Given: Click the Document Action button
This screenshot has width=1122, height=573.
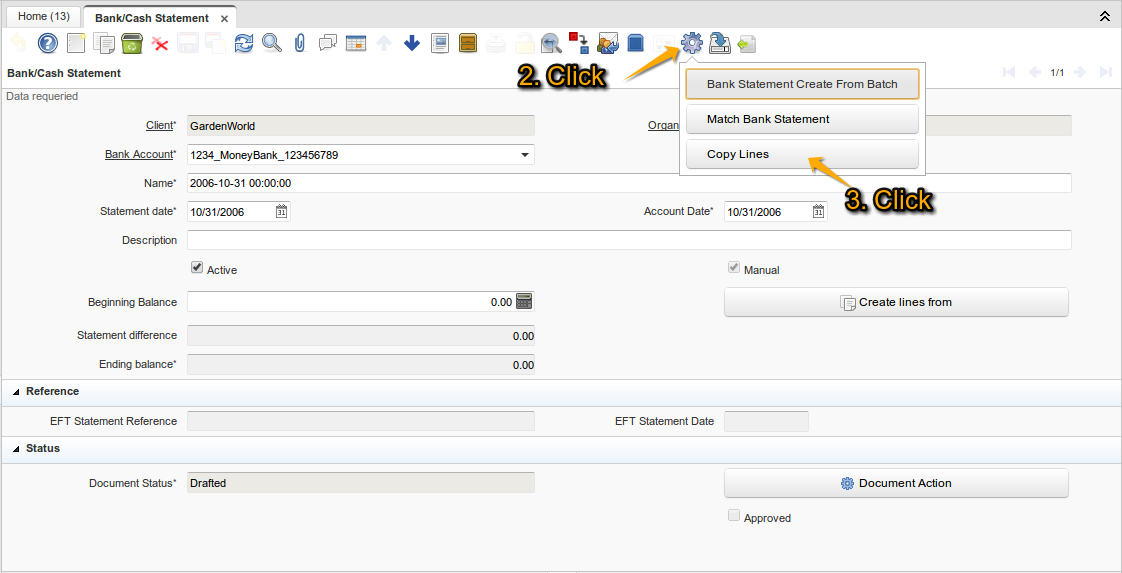Looking at the screenshot, I should point(897,483).
